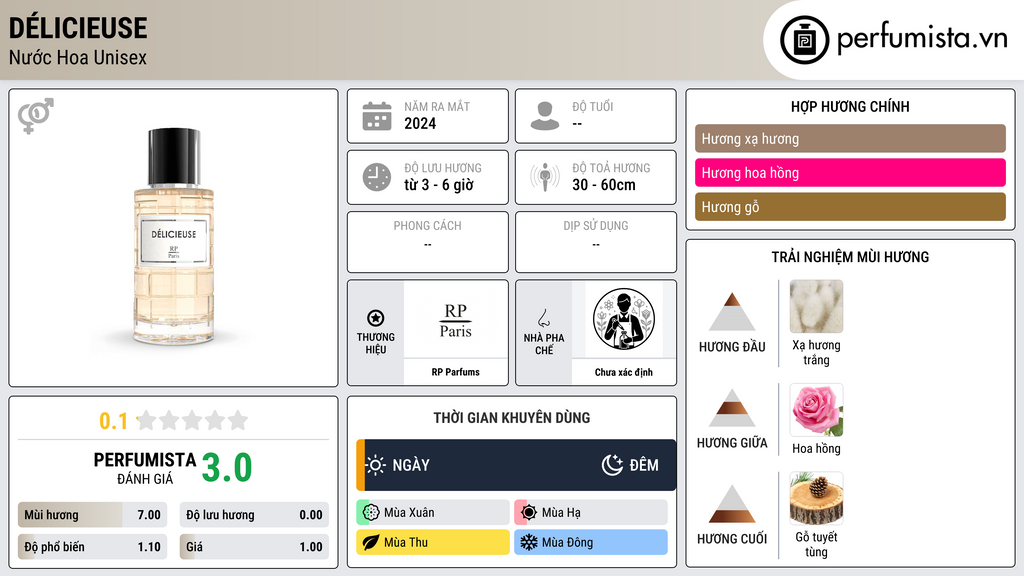This screenshot has height=576, width=1024.
Task: Click the green Perfumista 3.0 score
Action: coord(227,468)
